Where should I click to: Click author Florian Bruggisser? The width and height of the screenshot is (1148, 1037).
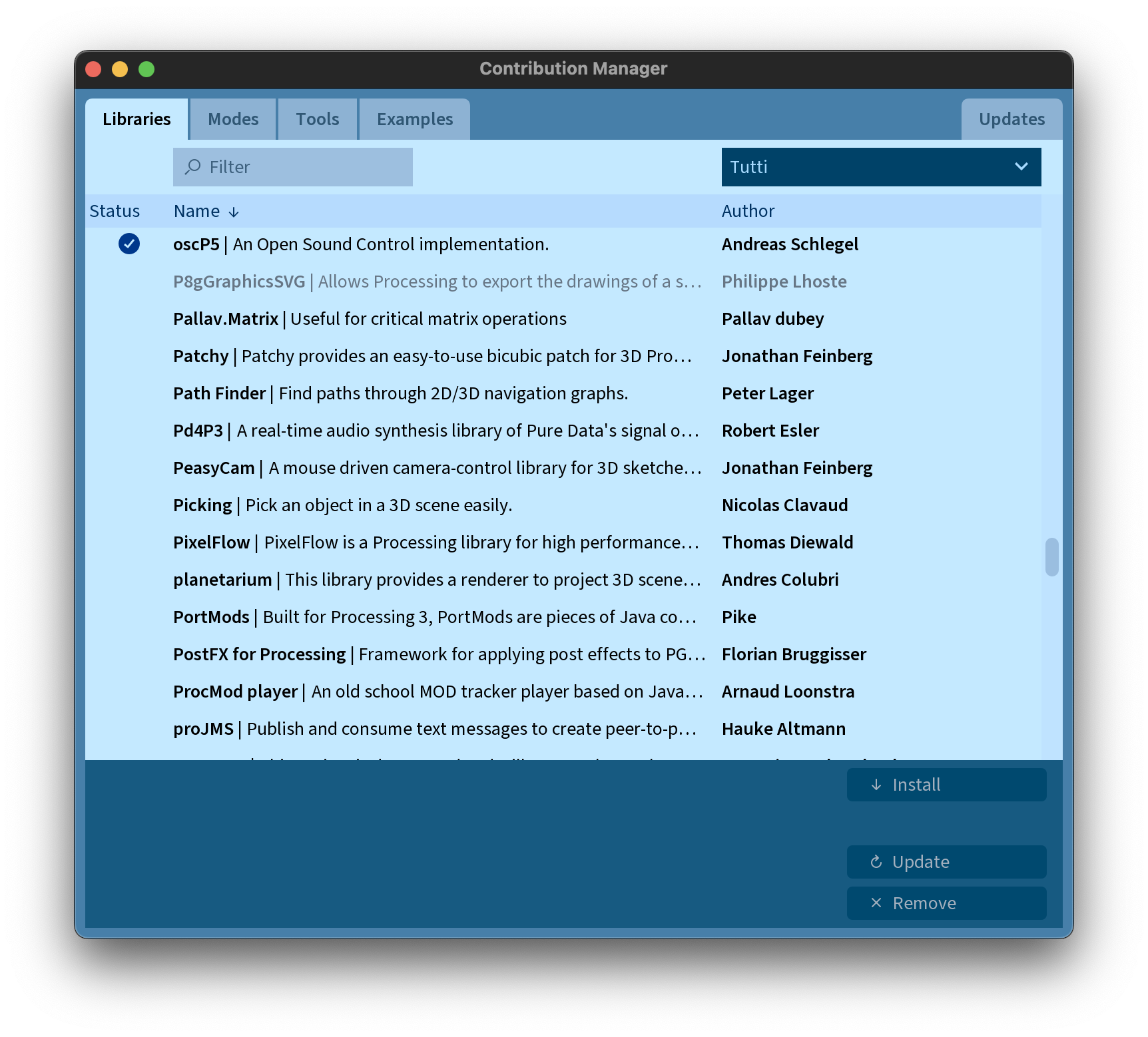tap(794, 654)
